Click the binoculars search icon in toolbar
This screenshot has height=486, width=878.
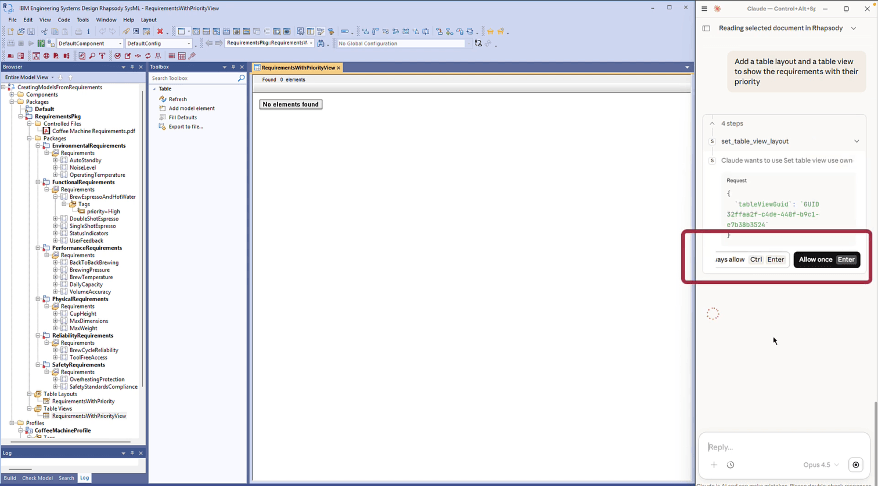coord(320,43)
